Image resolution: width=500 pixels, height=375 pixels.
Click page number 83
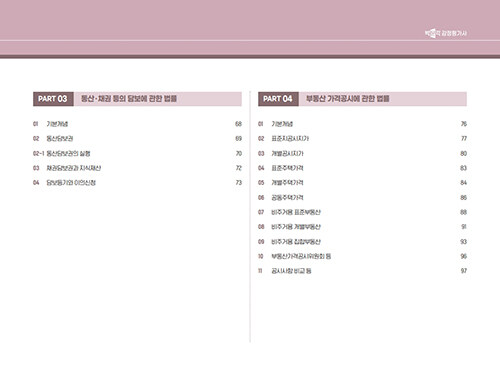463,168
